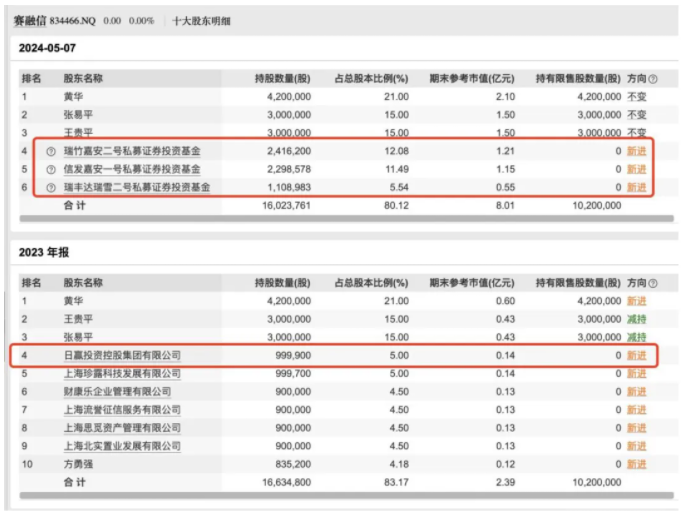Click the value 835,200
The image size is (686, 511).
click(293, 464)
